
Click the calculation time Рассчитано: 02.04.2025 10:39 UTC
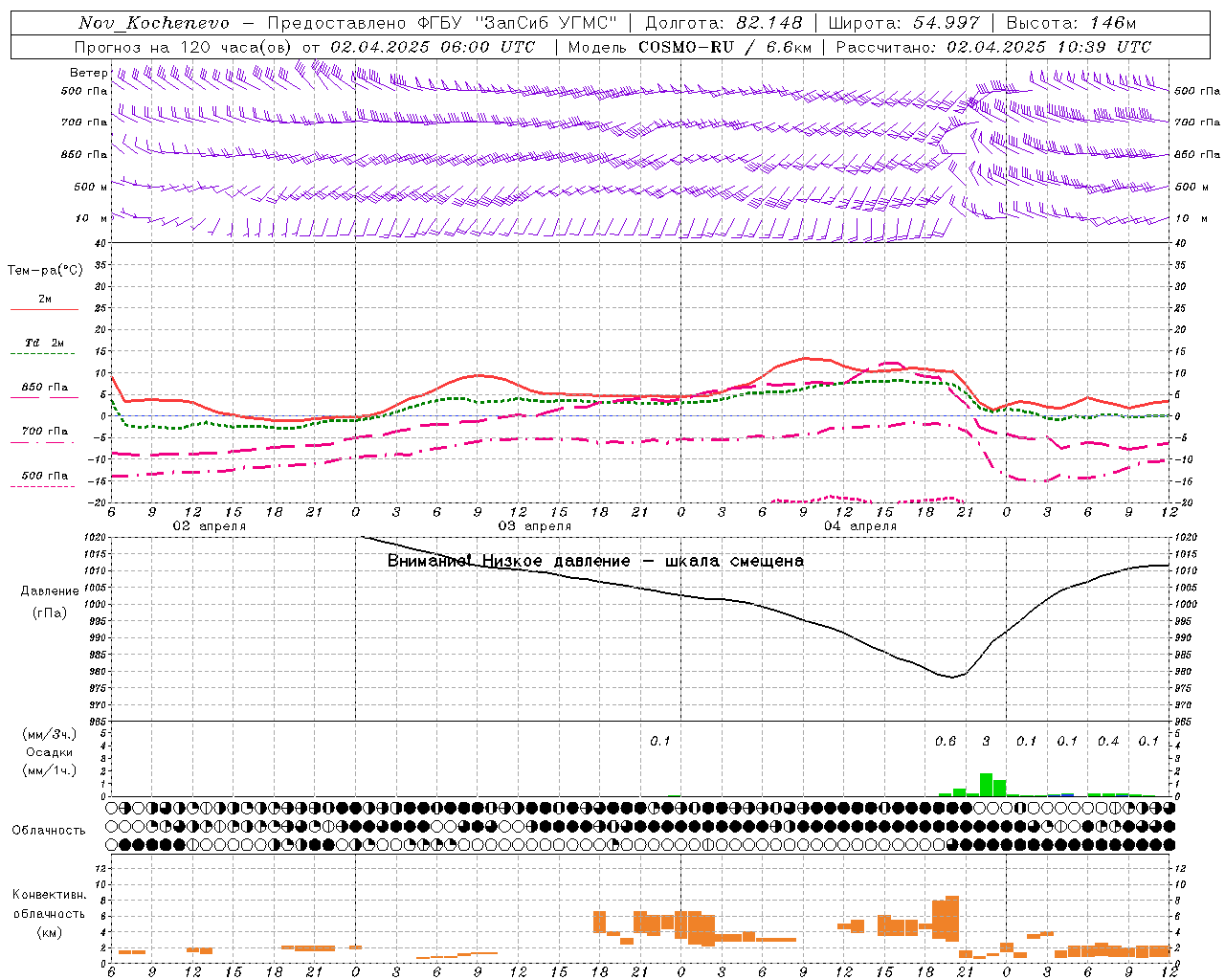tap(993, 47)
